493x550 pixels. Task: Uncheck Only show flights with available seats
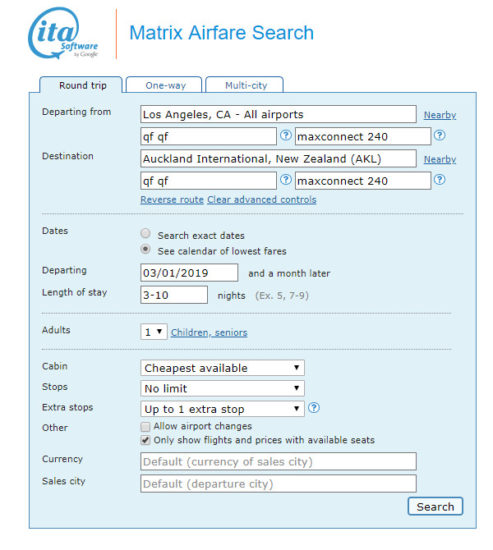tap(145, 440)
